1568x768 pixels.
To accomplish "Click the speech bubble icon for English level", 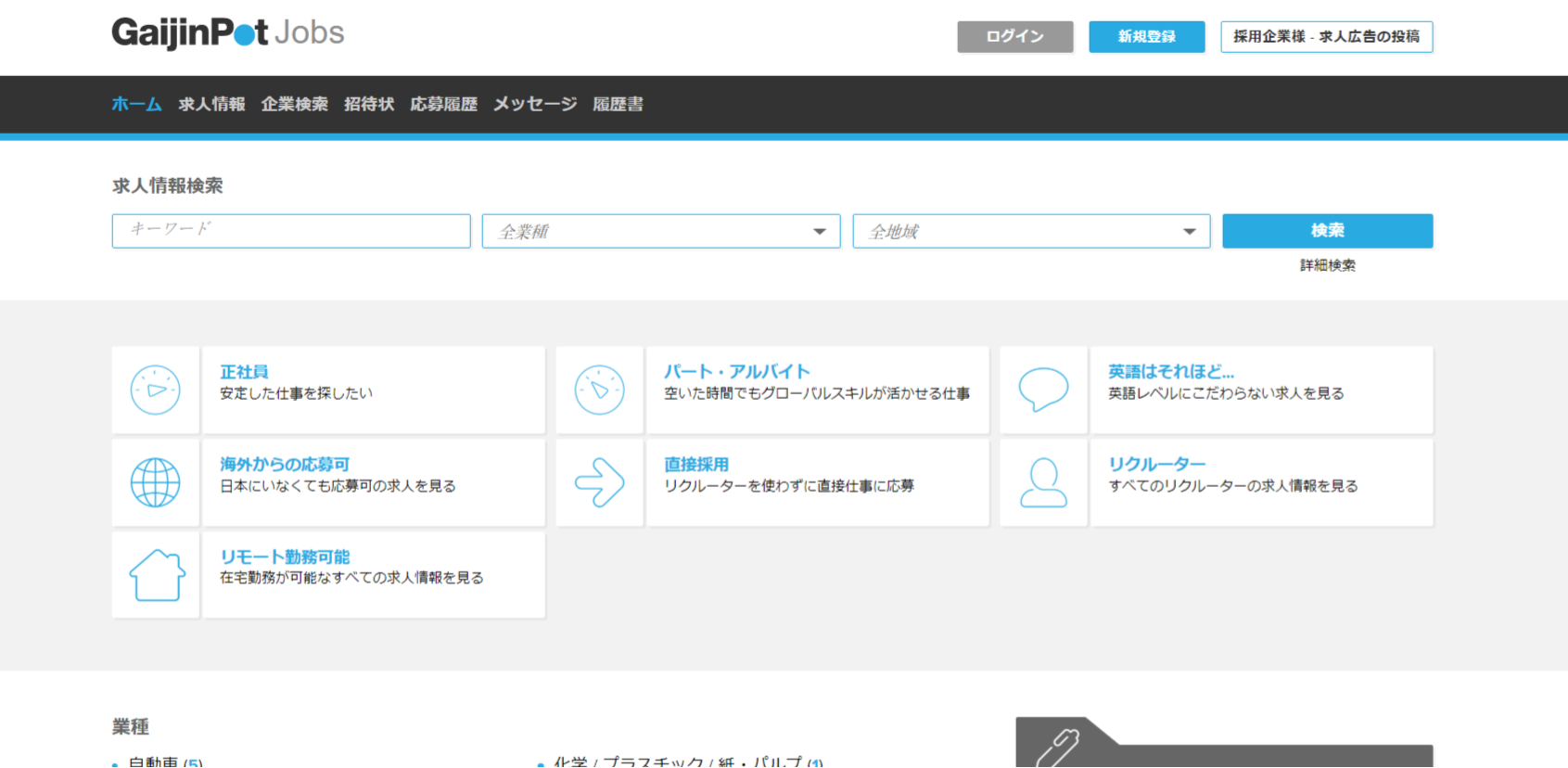I will point(1043,390).
